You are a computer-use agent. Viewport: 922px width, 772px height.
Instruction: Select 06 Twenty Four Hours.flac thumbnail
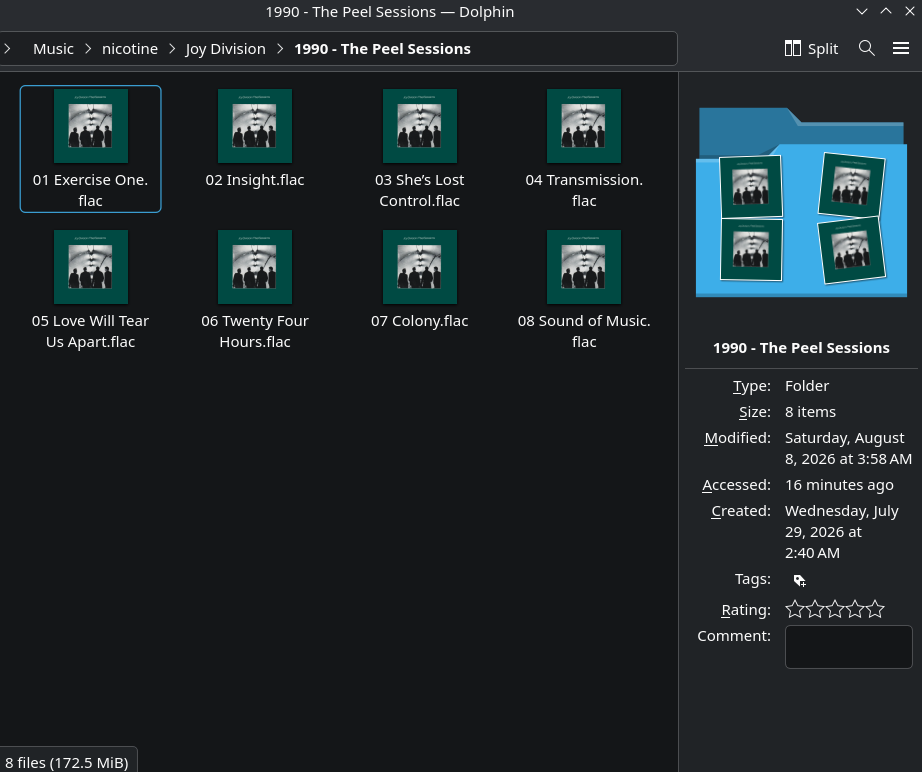pyautogui.click(x=255, y=267)
